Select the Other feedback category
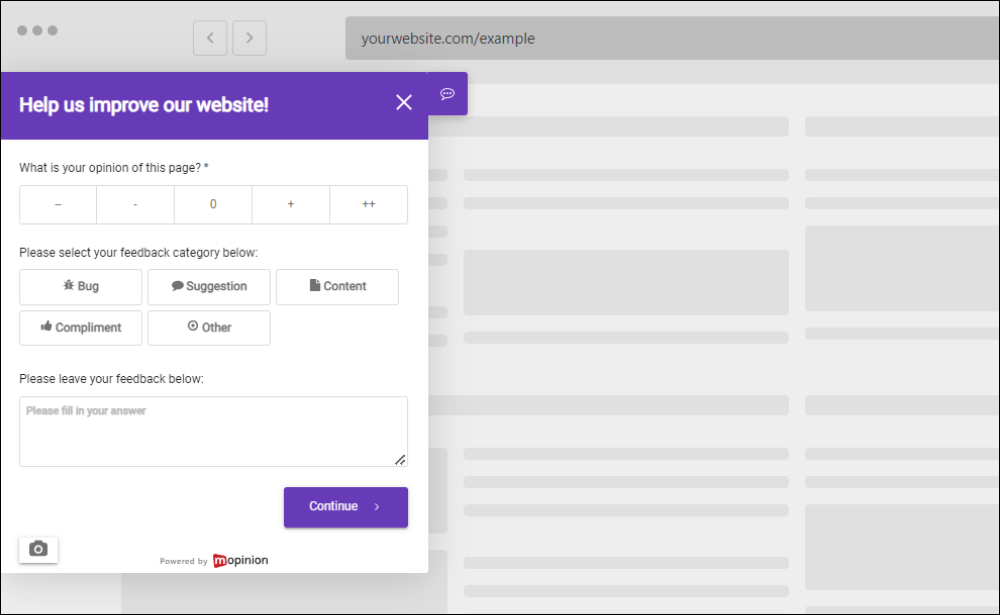This screenshot has width=1000, height=615. click(208, 327)
